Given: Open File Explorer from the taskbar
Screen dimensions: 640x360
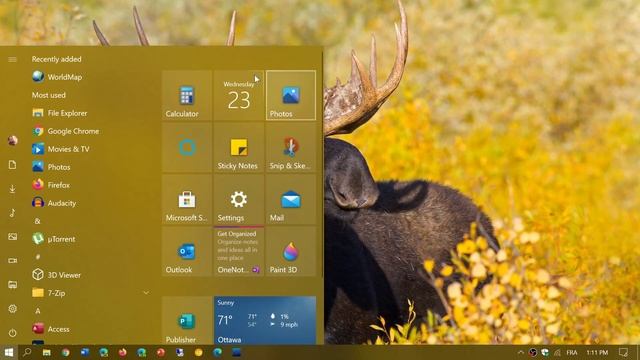Looking at the screenshot, I should tap(47, 352).
